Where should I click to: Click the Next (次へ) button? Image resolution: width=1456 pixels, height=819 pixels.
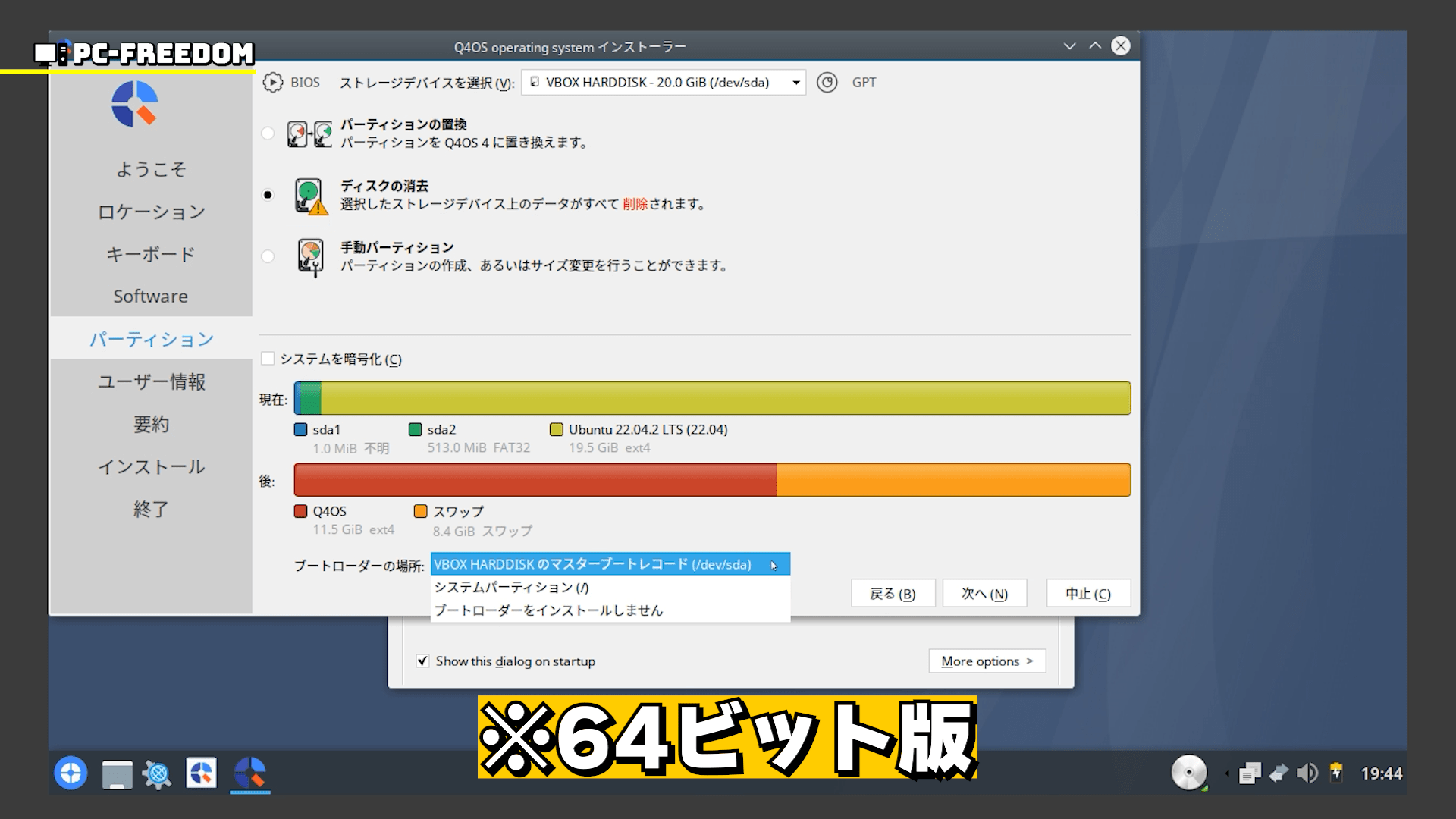(984, 594)
